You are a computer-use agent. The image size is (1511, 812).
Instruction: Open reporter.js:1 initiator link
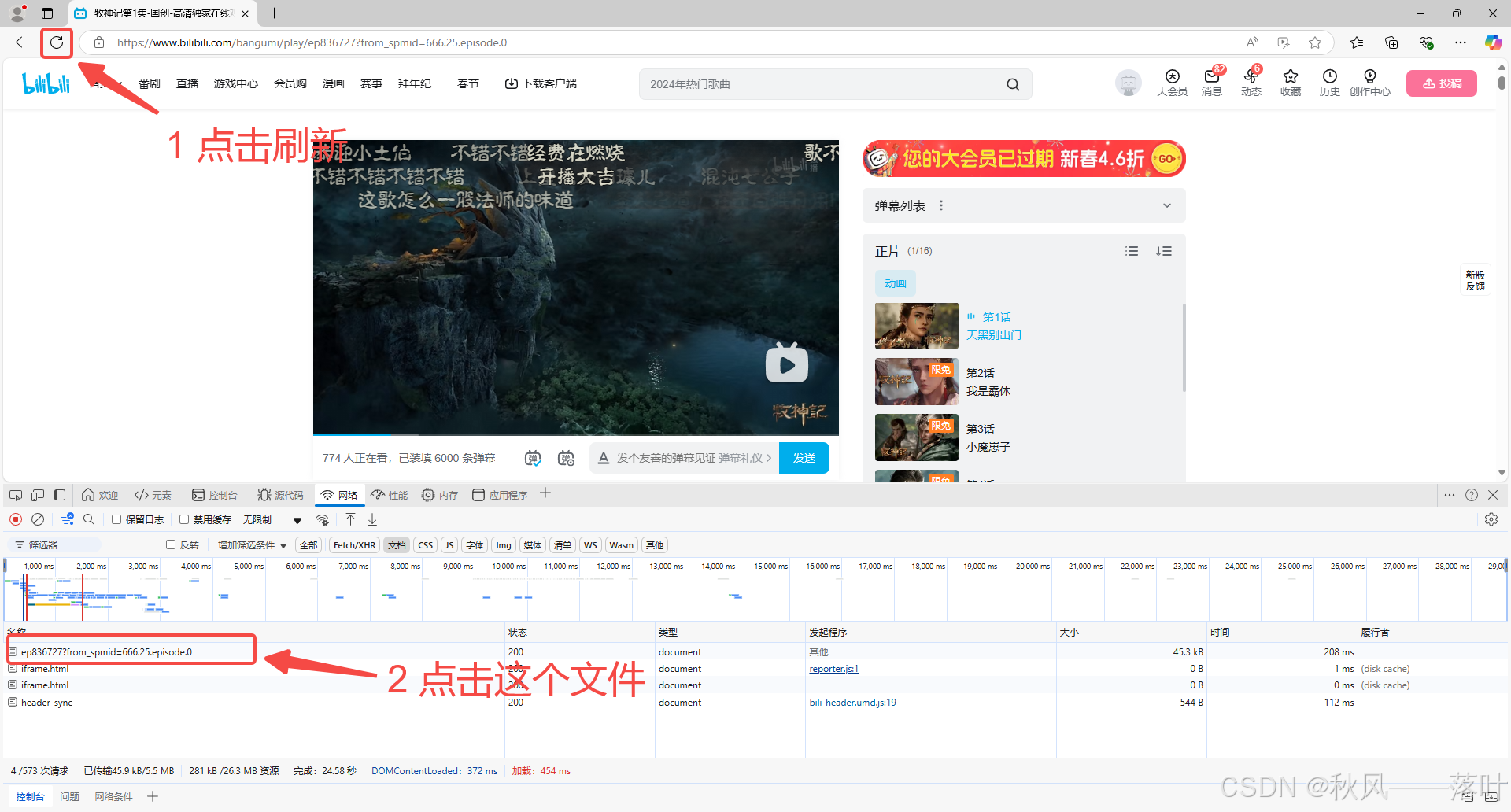click(834, 669)
